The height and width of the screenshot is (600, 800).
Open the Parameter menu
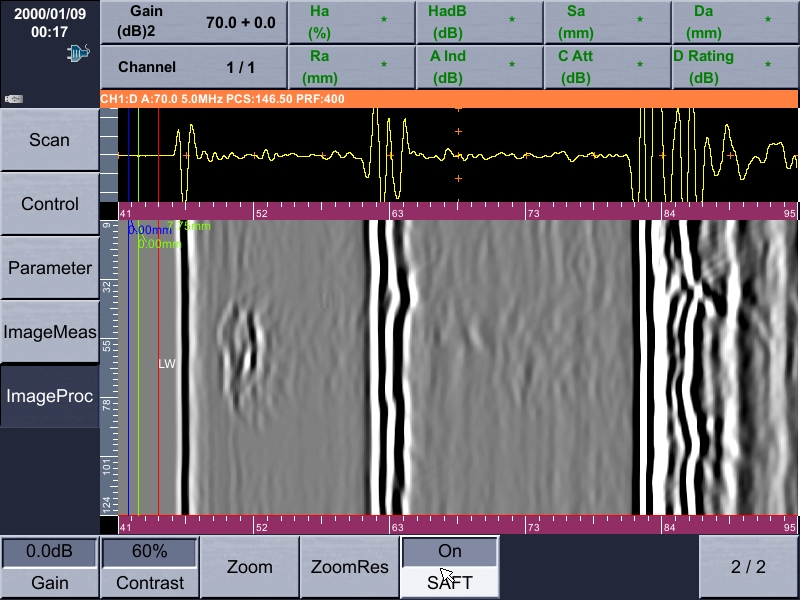tap(49, 268)
